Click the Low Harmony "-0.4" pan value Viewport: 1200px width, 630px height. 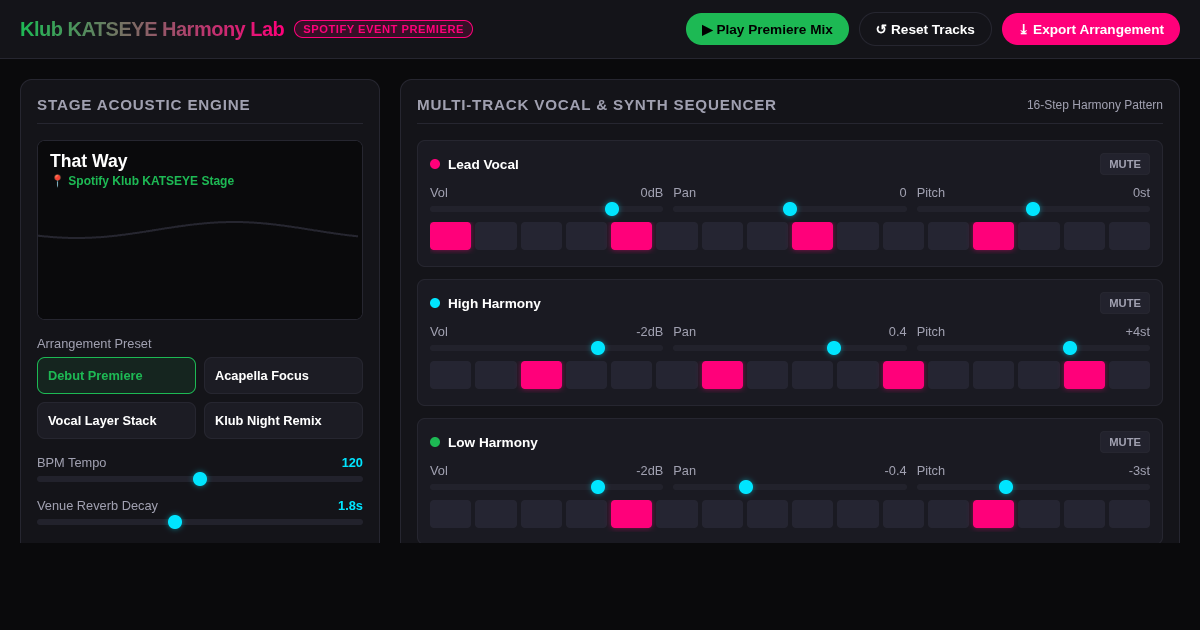coord(896,470)
